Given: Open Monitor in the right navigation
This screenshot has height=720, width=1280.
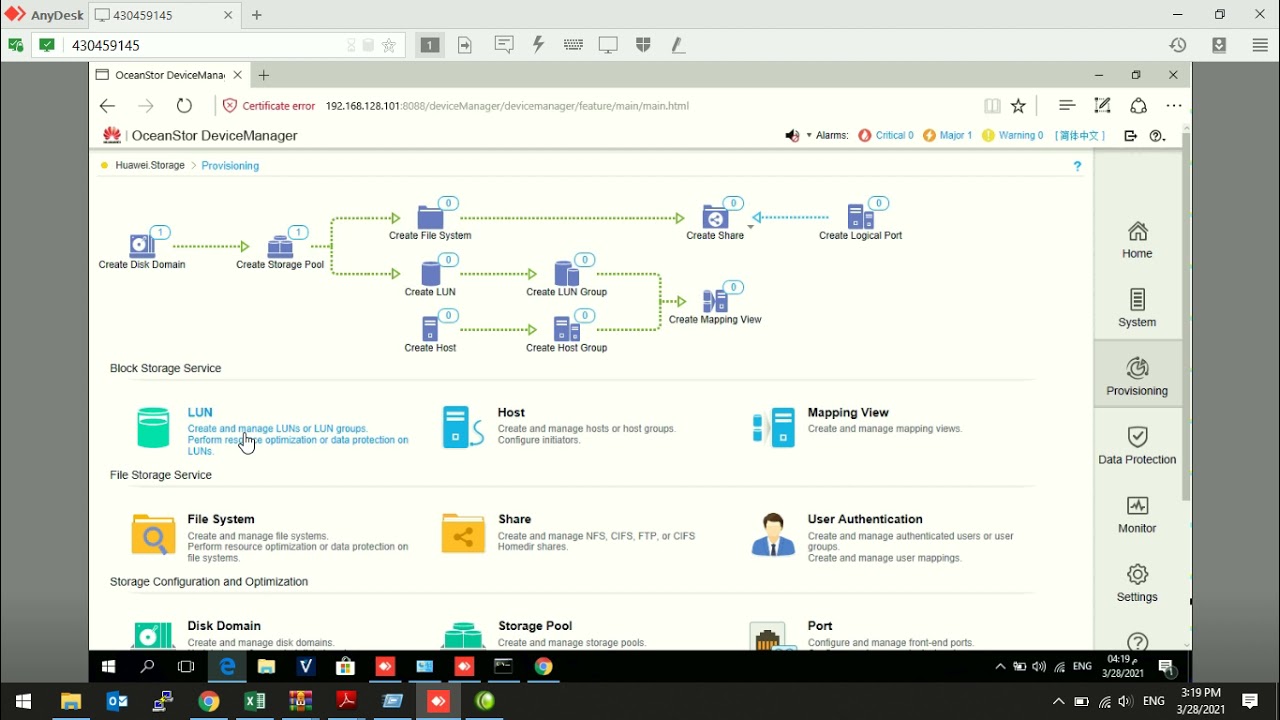Looking at the screenshot, I should [1137, 514].
